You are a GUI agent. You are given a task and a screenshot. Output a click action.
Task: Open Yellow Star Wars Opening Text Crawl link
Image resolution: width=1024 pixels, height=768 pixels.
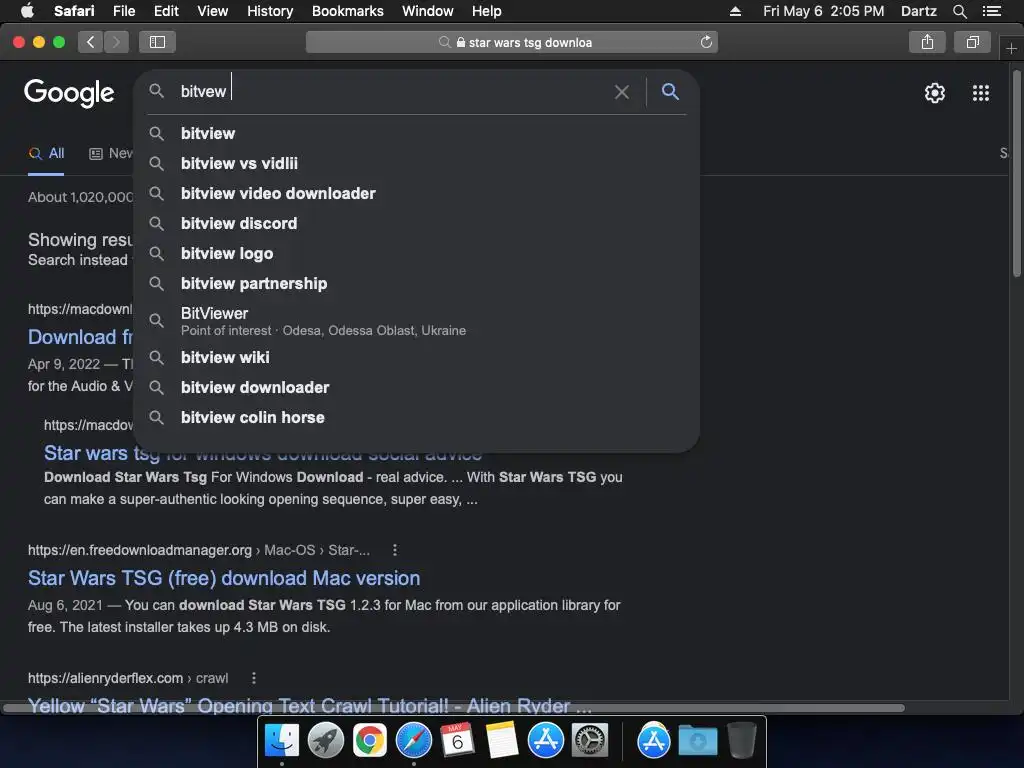click(310, 705)
